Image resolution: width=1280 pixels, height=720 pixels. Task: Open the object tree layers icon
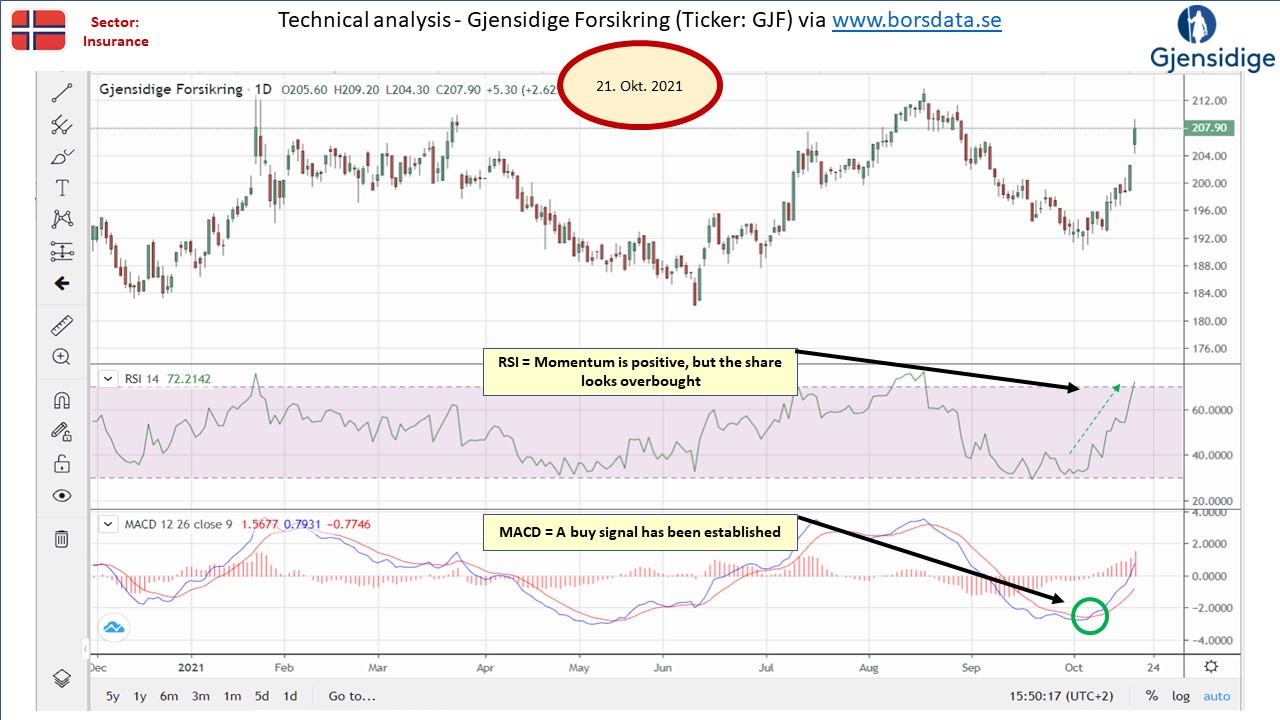62,678
